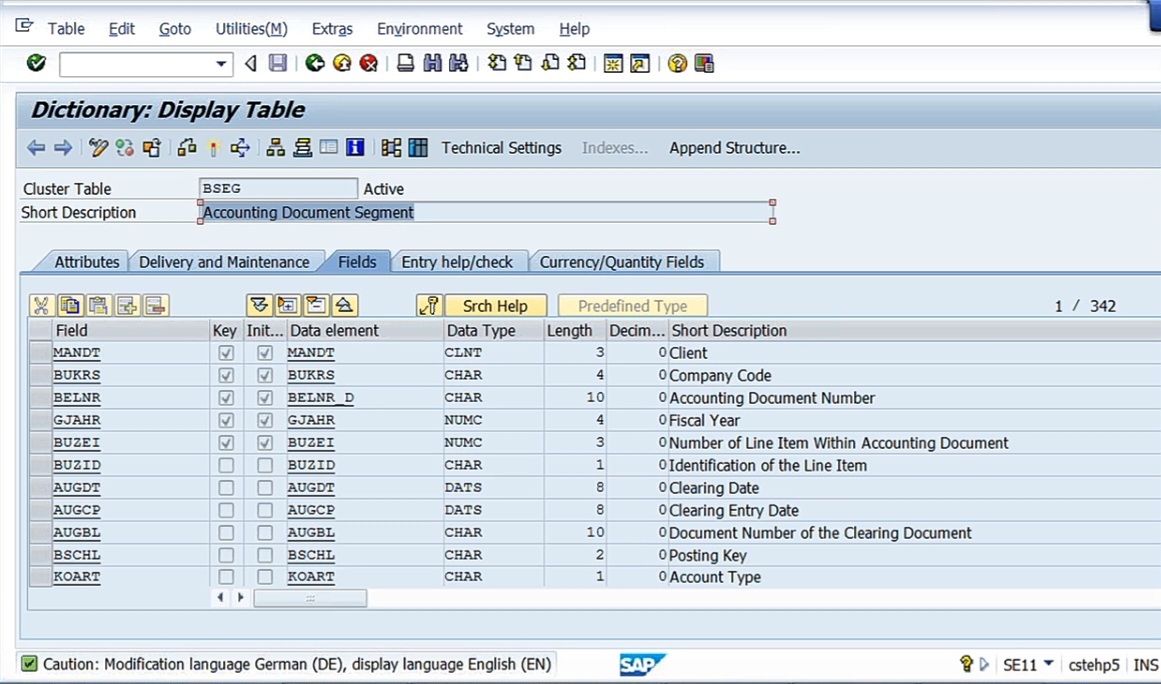Click the Append Structure... button
Viewport: 1161px width, 684px height.
(x=735, y=148)
